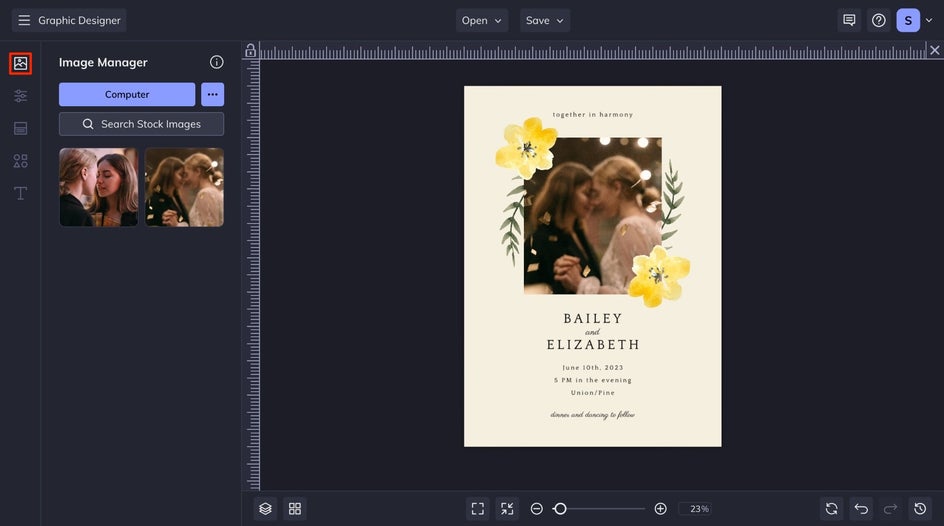Click the Graphic Designer title label
The width and height of the screenshot is (944, 526).
click(x=79, y=20)
